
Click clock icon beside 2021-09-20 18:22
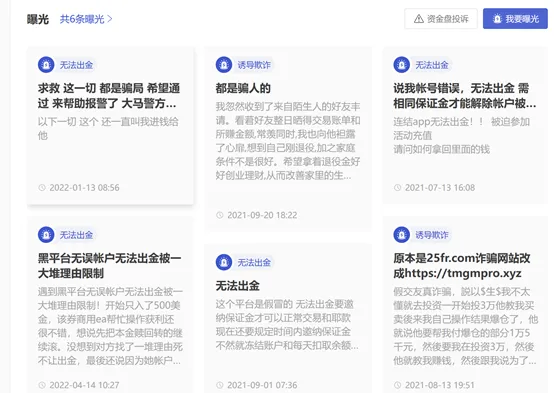[220, 215]
